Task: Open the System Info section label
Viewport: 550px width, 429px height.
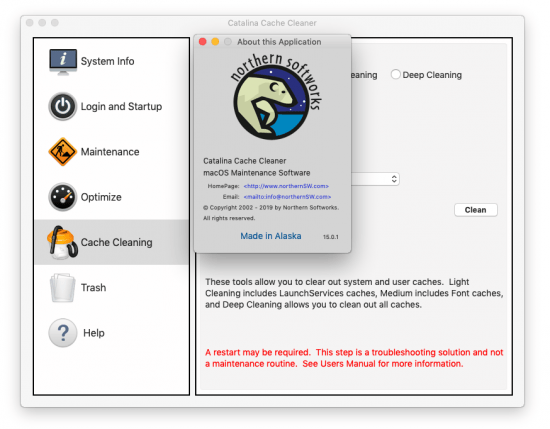Action: (x=107, y=61)
